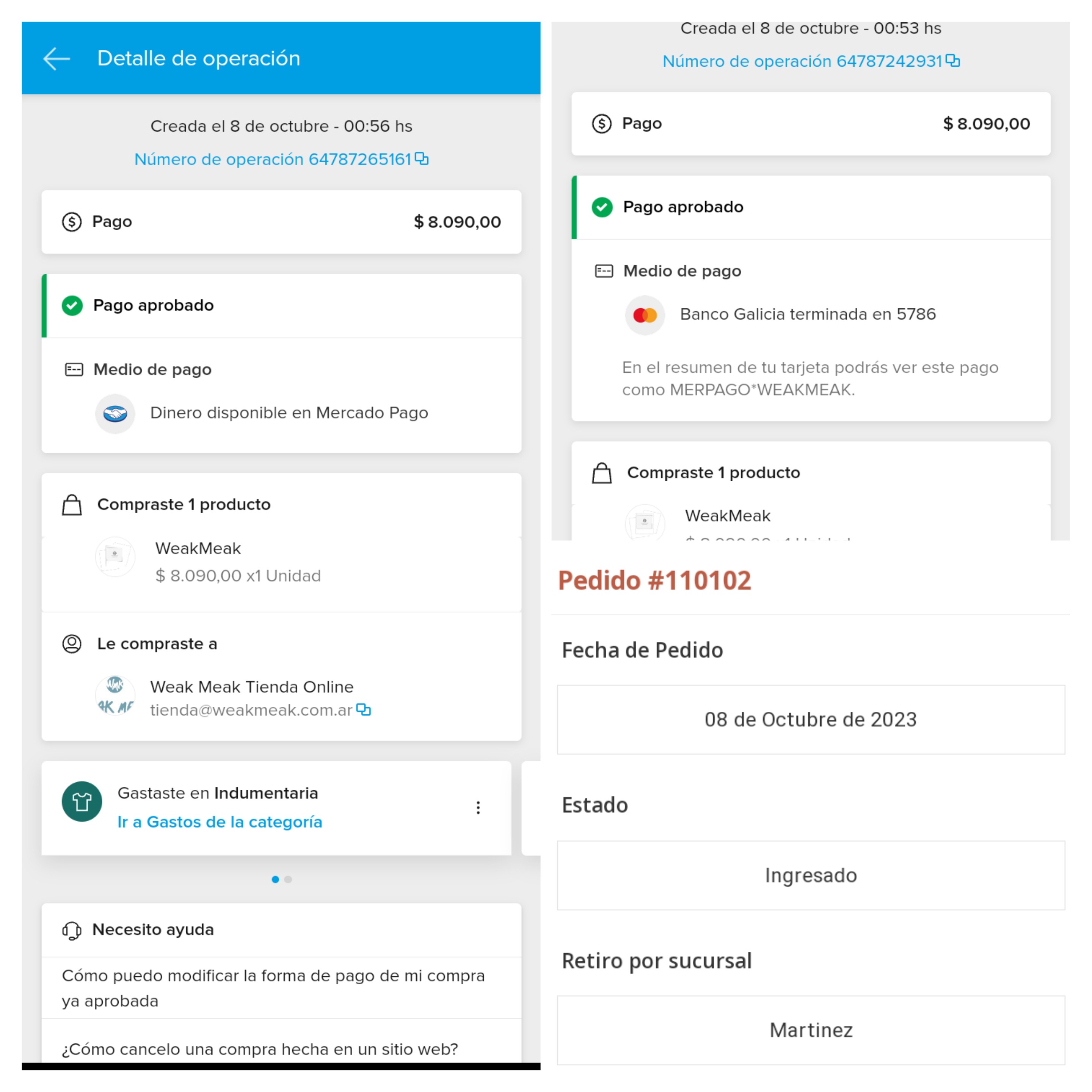This screenshot has height=1092, width=1092.
Task: Open the Pedido #110102 heading
Action: (x=654, y=581)
